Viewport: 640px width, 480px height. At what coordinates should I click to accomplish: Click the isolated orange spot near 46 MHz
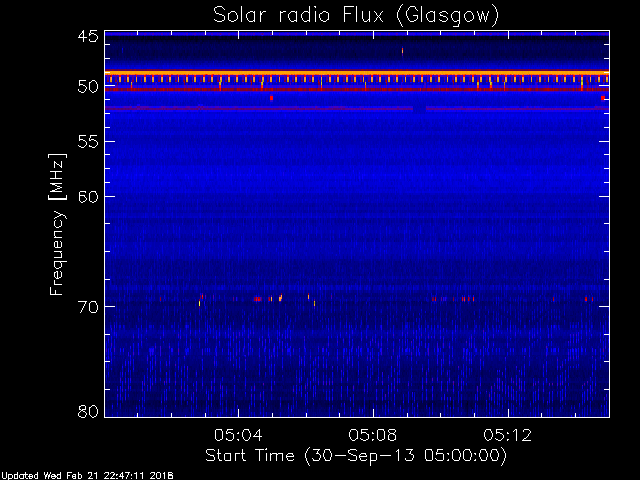pyautogui.click(x=402, y=51)
